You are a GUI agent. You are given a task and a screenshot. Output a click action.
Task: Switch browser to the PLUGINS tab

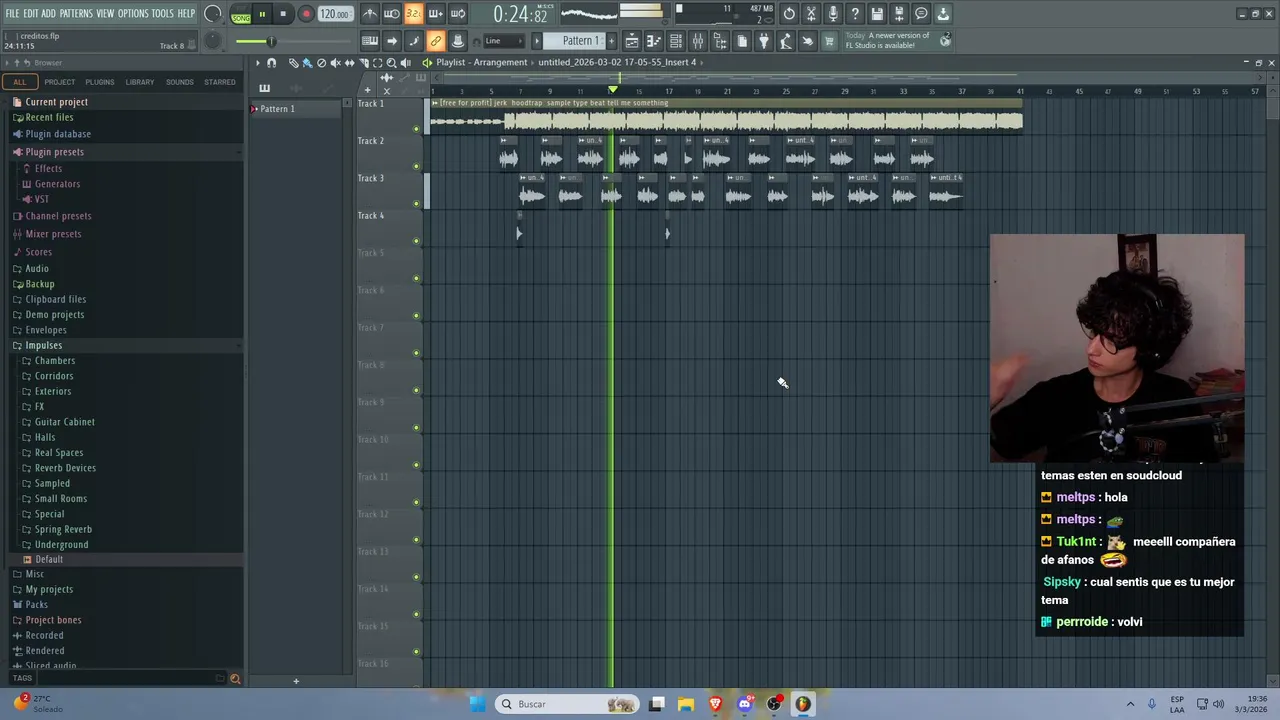pos(99,82)
